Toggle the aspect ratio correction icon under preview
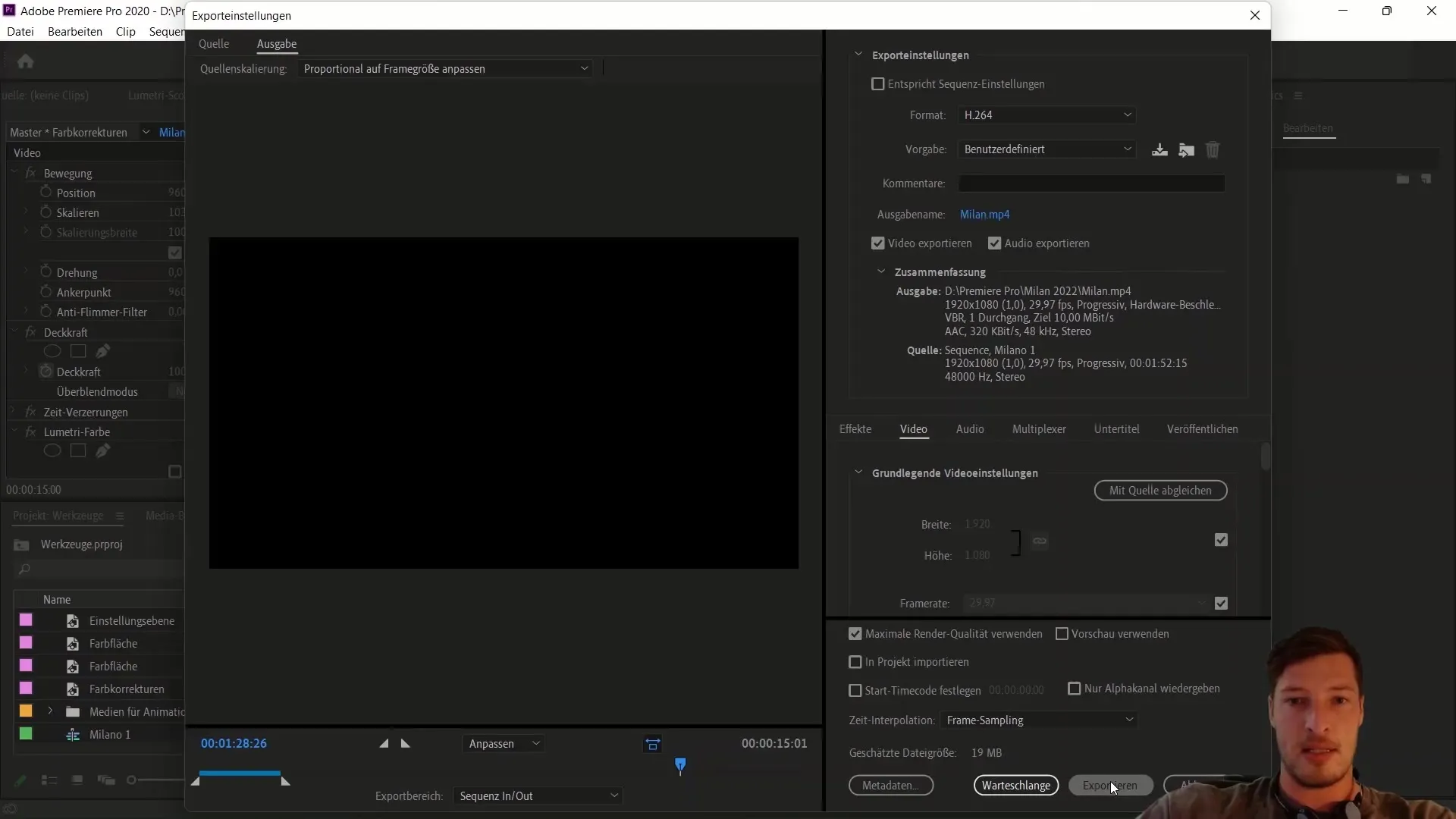The width and height of the screenshot is (1456, 819). (653, 744)
